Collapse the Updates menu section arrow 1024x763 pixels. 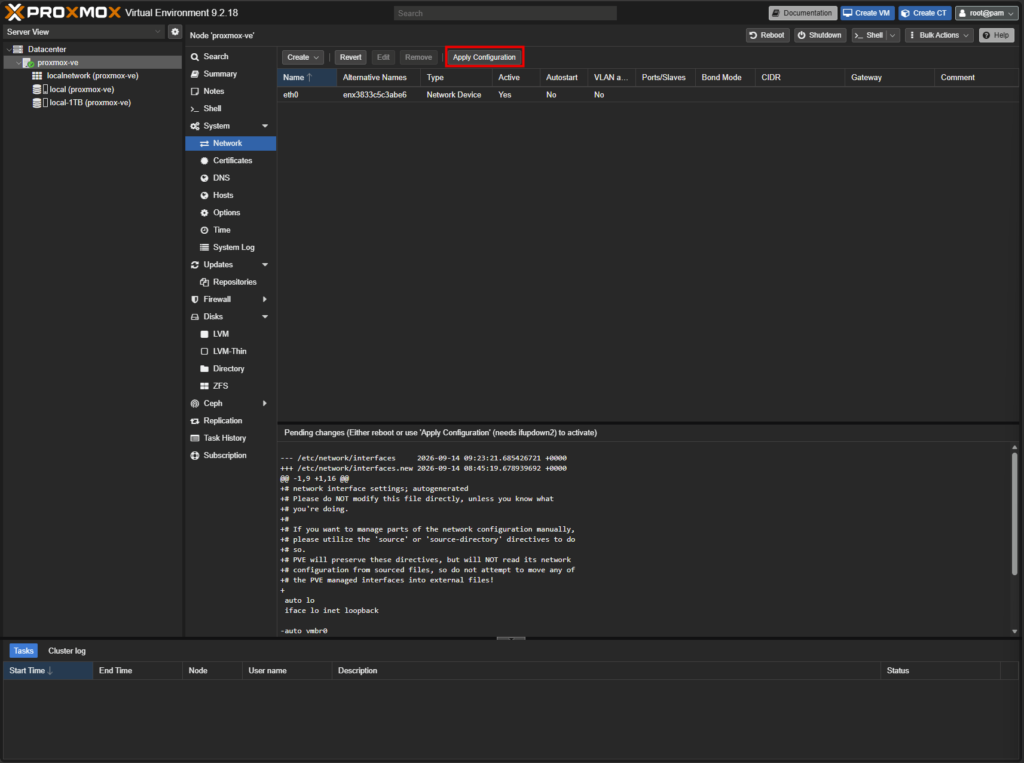click(265, 265)
